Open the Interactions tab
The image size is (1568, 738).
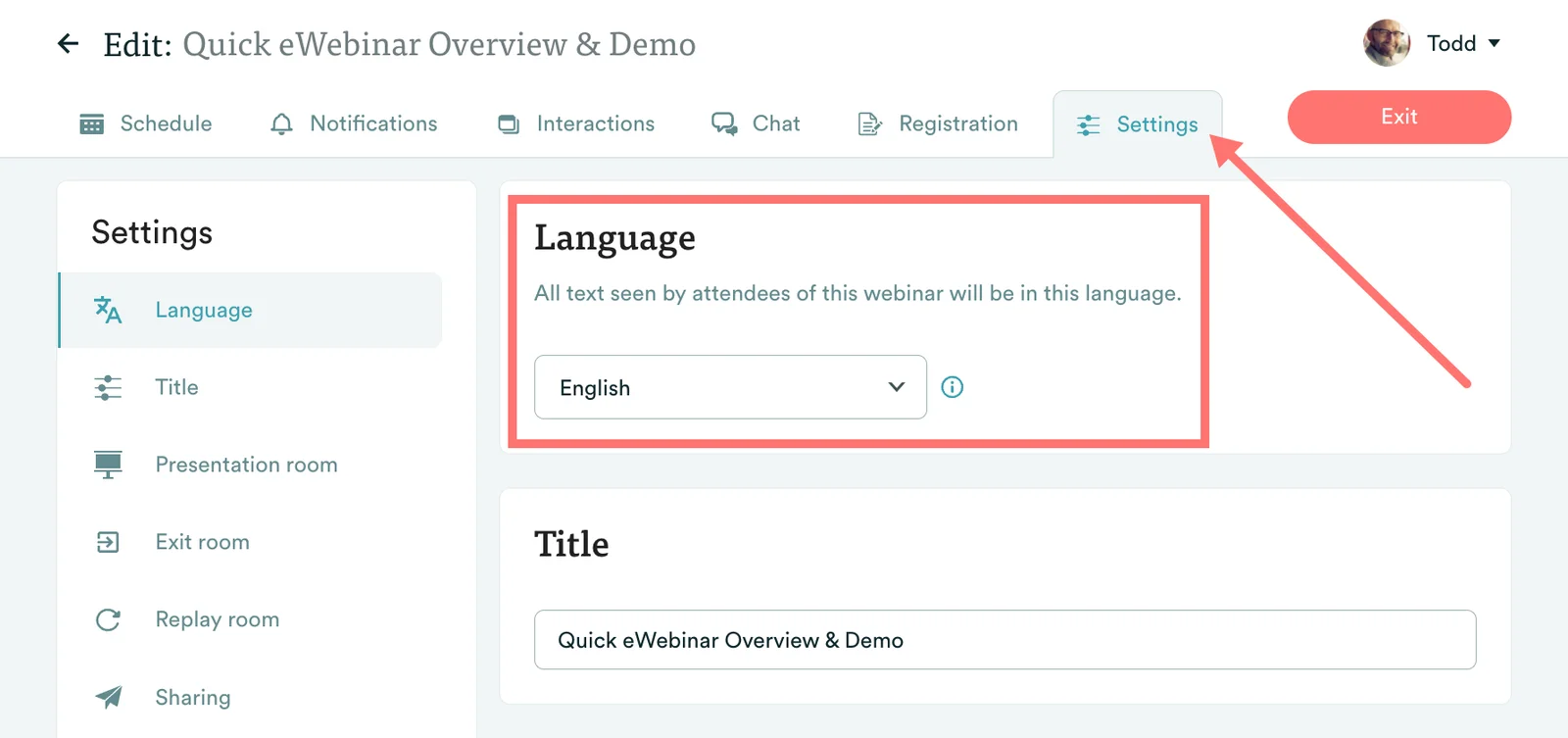coord(576,124)
